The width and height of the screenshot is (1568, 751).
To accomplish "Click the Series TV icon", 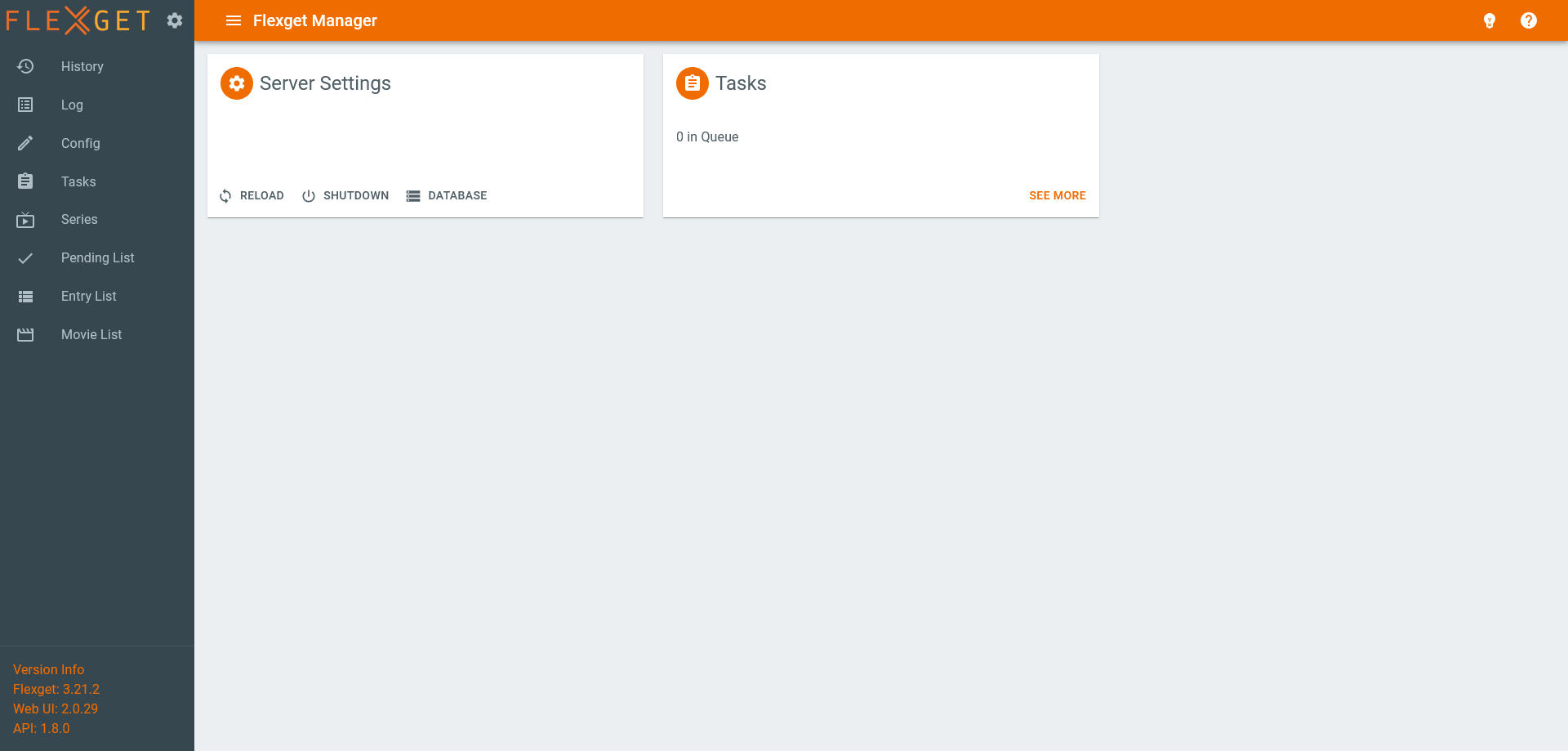I will [x=25, y=219].
